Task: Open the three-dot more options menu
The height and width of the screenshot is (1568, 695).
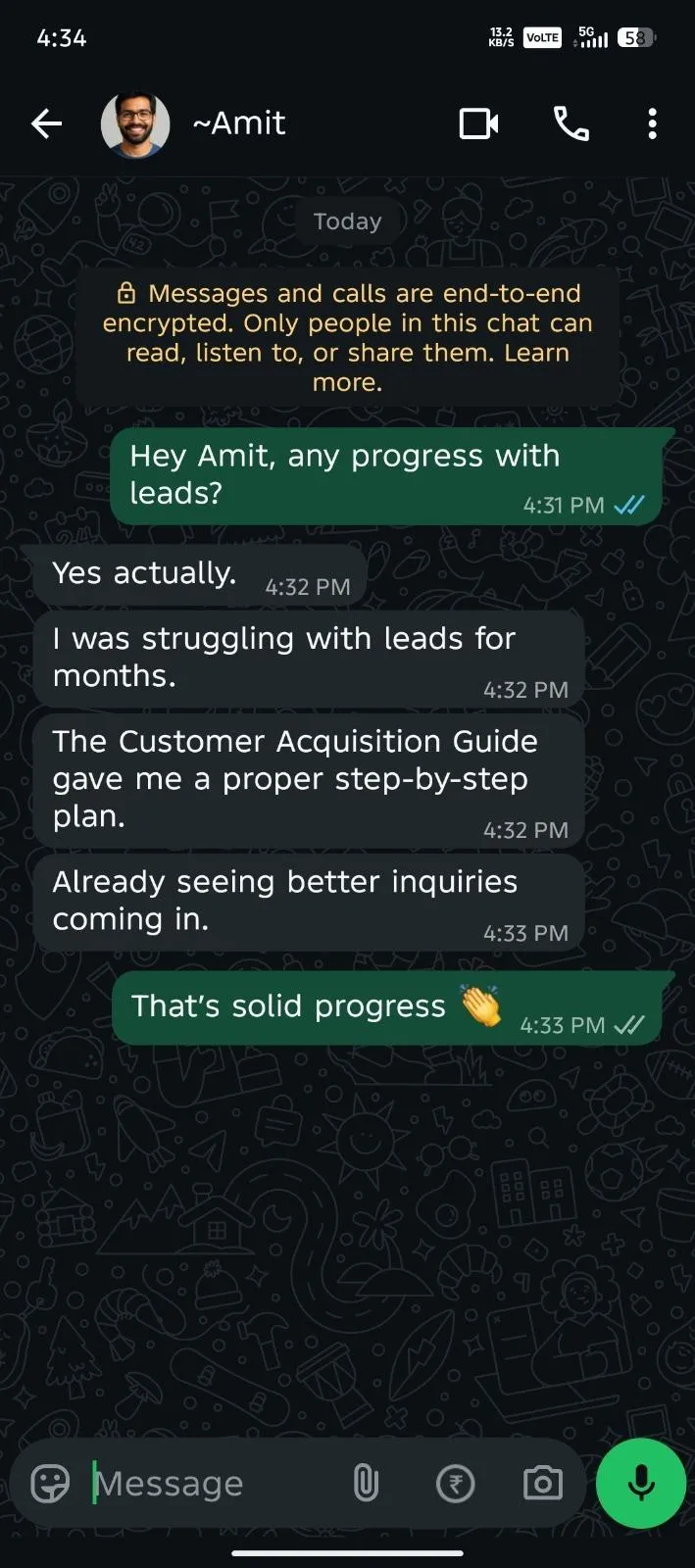Action: [x=653, y=123]
